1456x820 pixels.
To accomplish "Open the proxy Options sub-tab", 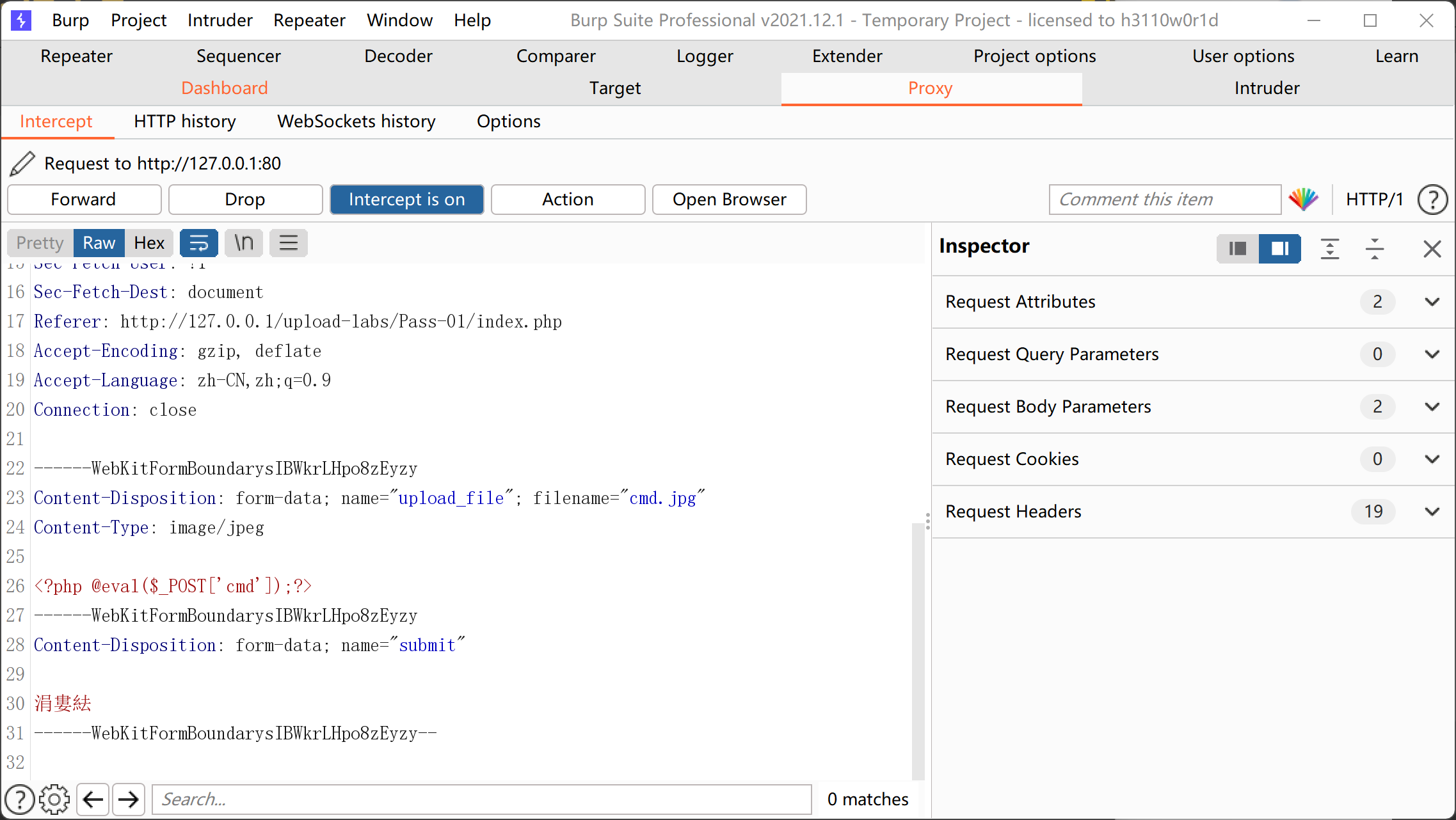I will coord(509,122).
